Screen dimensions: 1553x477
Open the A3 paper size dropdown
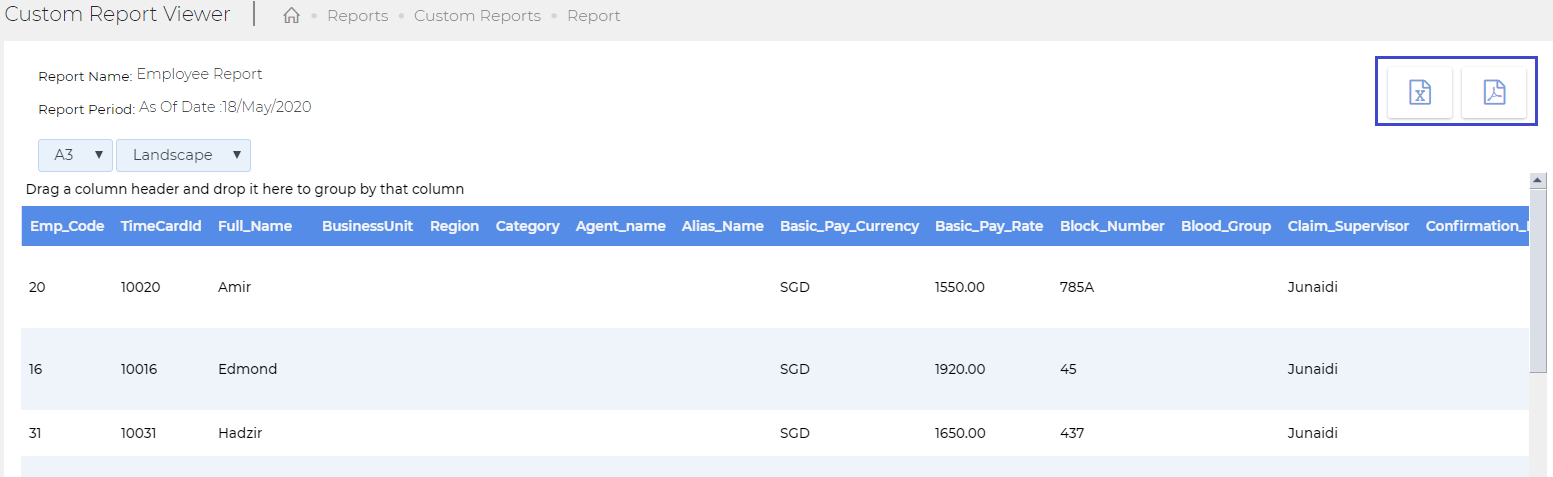(x=75, y=155)
